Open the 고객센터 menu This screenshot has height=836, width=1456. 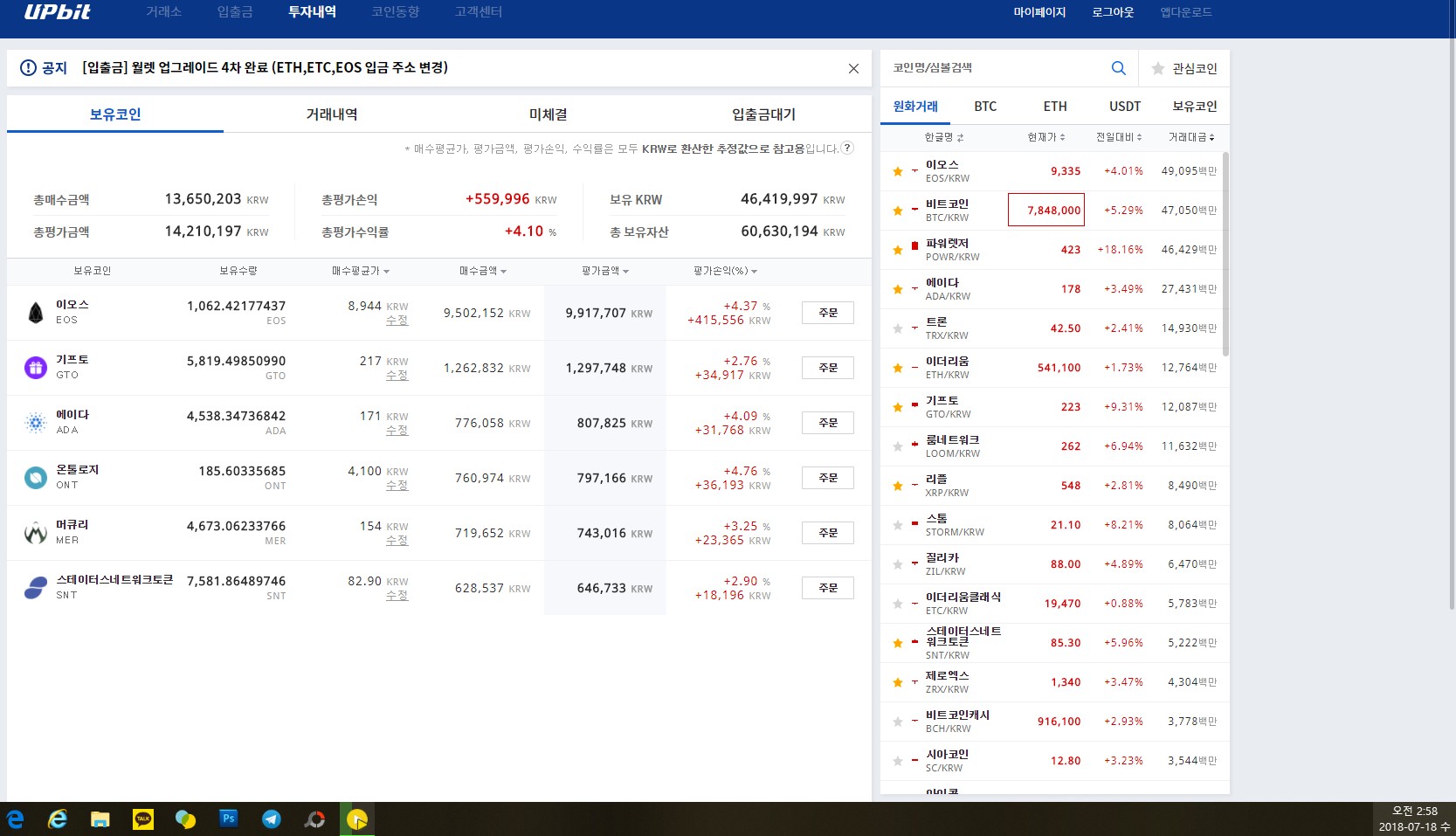479,12
